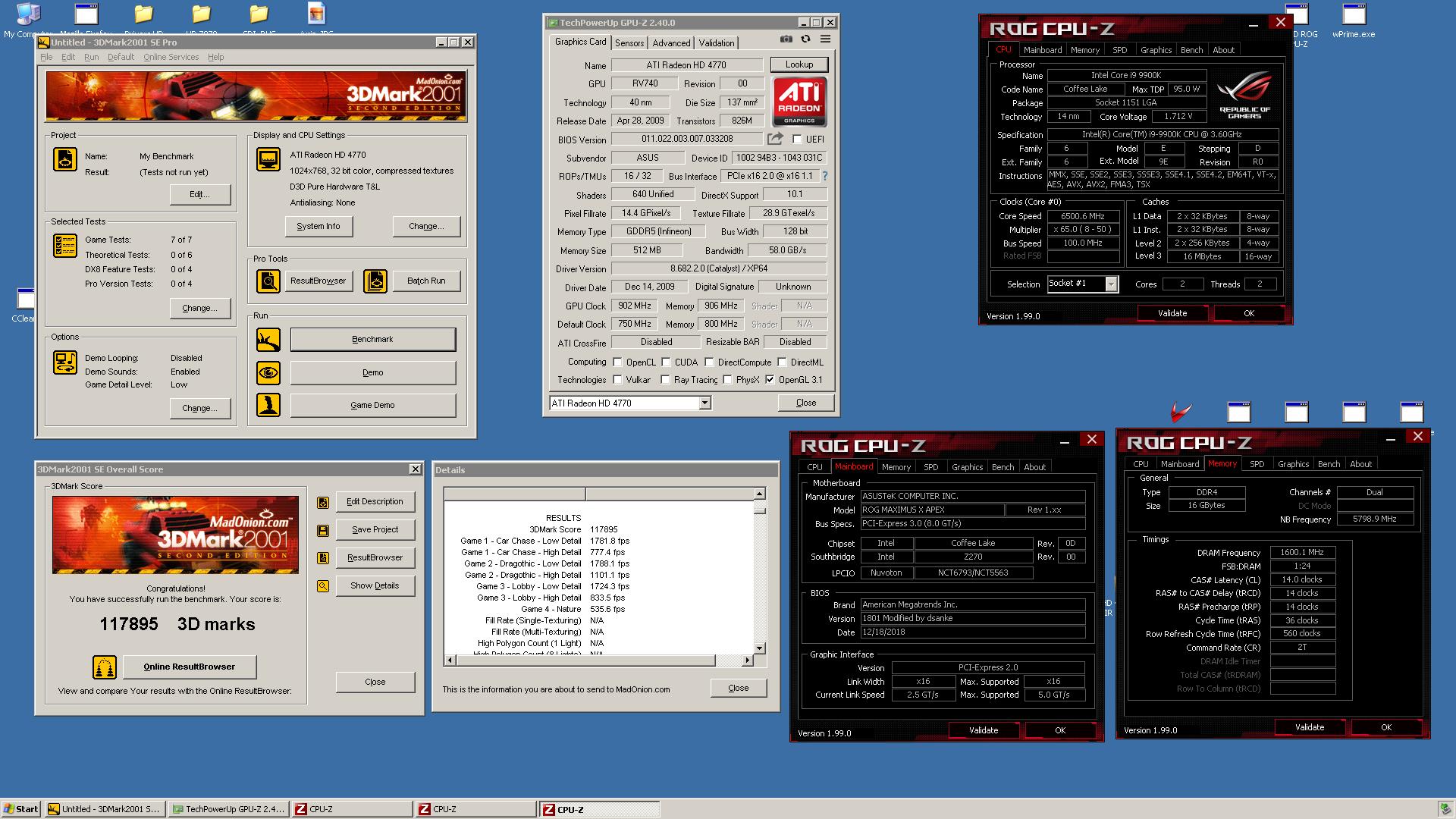Toggle the CUDA checkbox
1456x819 pixels.
pyautogui.click(x=666, y=362)
